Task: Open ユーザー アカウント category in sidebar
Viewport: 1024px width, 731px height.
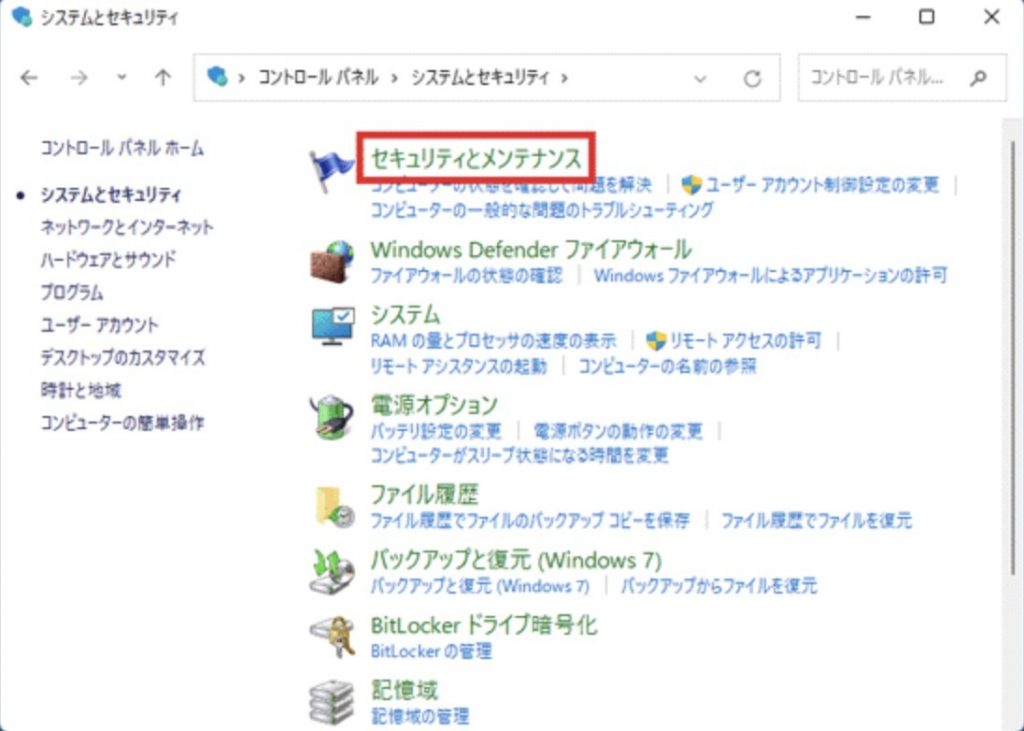Action: pyautogui.click(x=99, y=325)
